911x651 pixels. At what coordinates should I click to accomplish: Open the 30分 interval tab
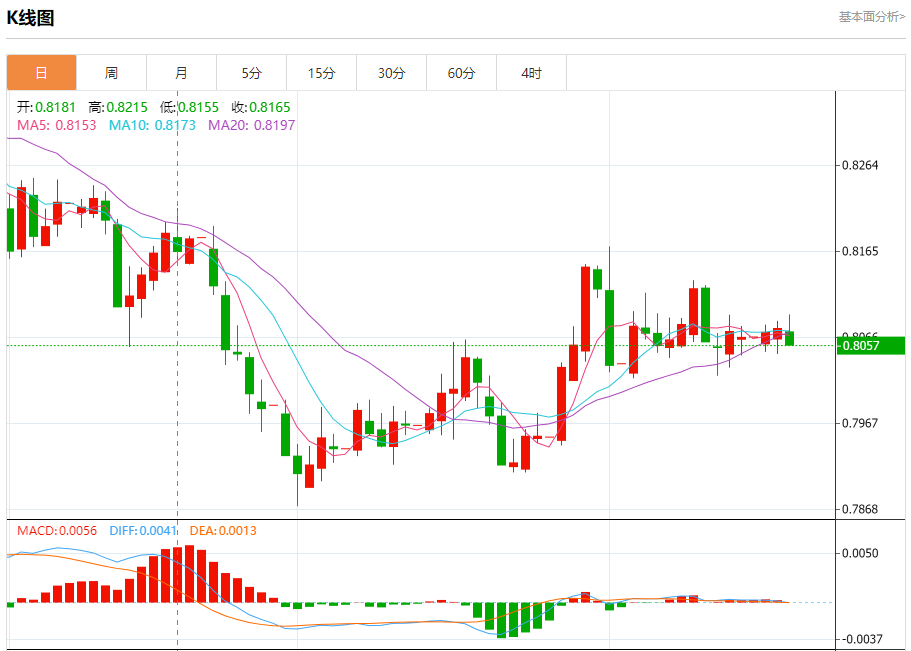392,73
